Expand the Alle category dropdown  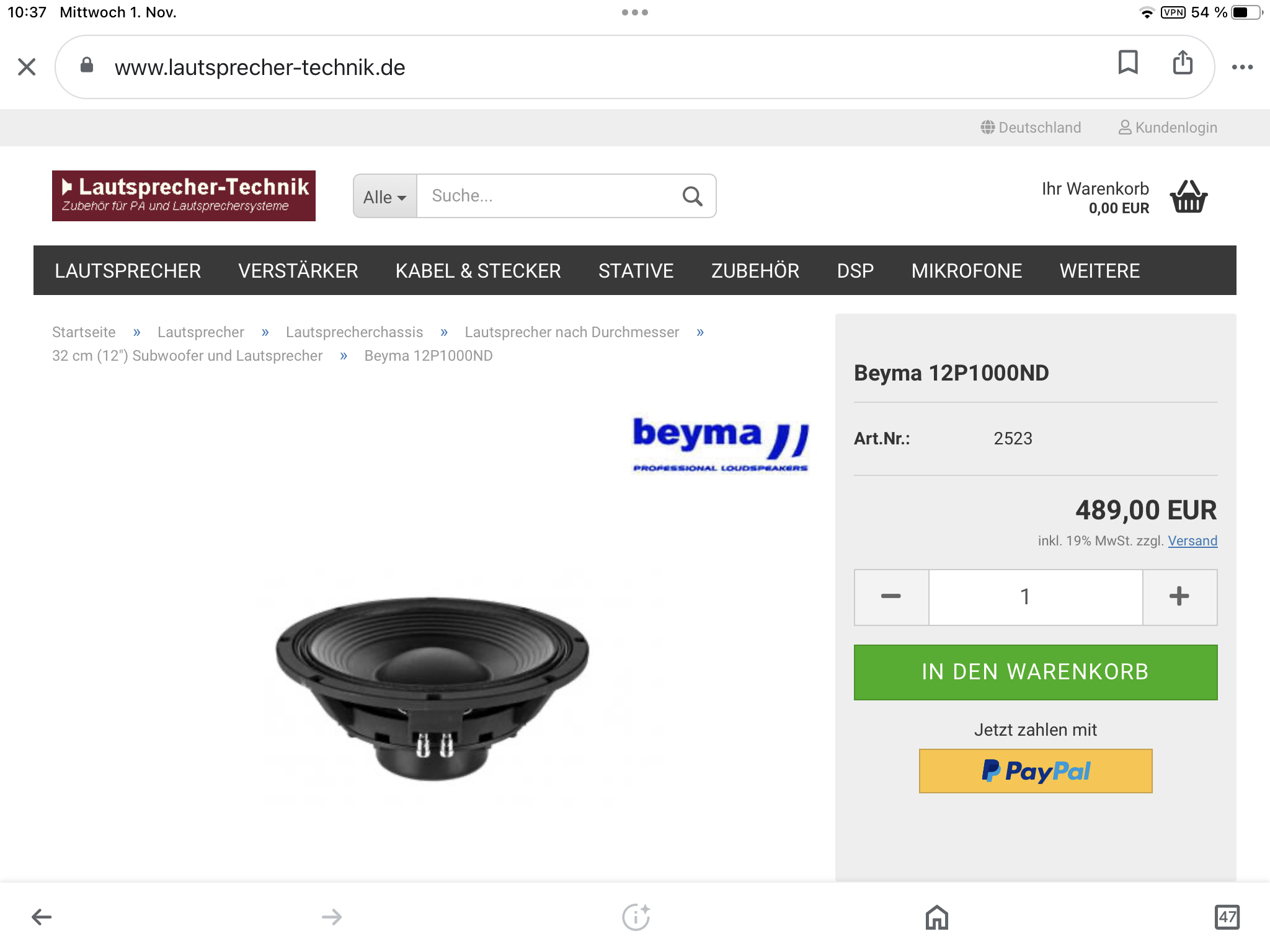[x=385, y=196]
